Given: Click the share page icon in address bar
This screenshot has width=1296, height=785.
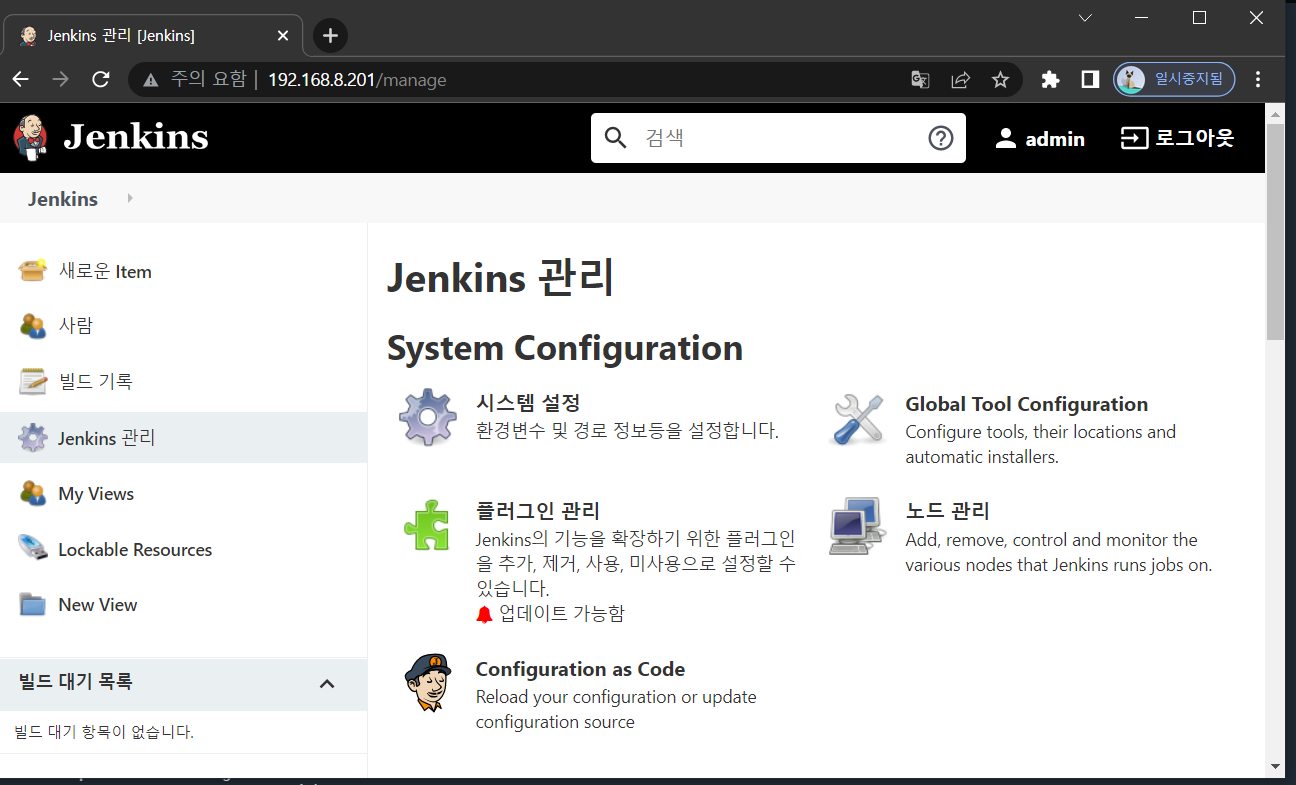Looking at the screenshot, I should click(960, 80).
